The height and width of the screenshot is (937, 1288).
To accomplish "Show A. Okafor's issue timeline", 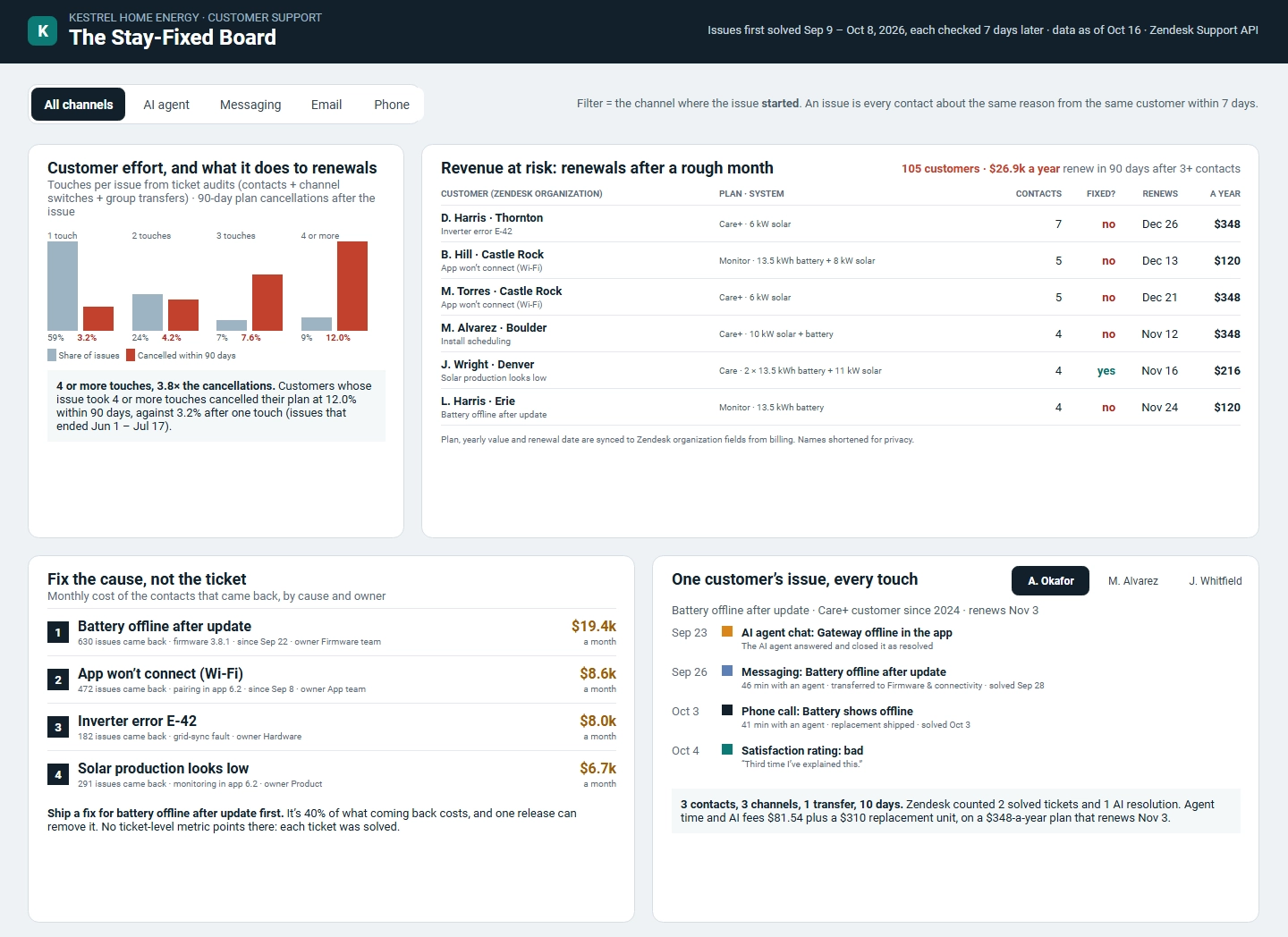I will pyautogui.click(x=1050, y=581).
